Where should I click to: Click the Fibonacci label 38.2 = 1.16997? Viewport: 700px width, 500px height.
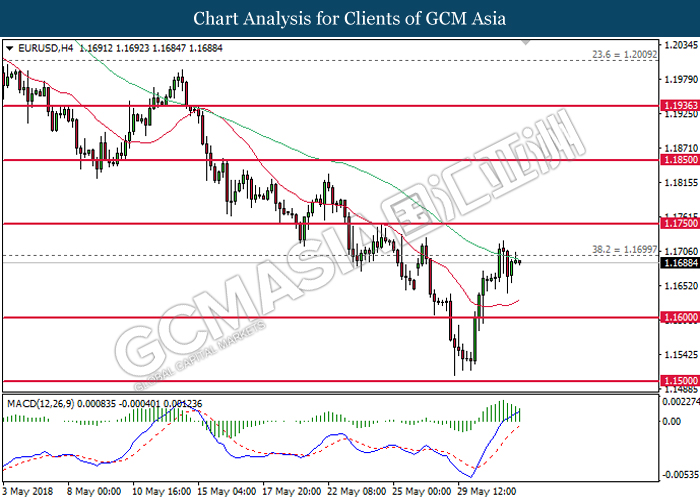(x=625, y=250)
